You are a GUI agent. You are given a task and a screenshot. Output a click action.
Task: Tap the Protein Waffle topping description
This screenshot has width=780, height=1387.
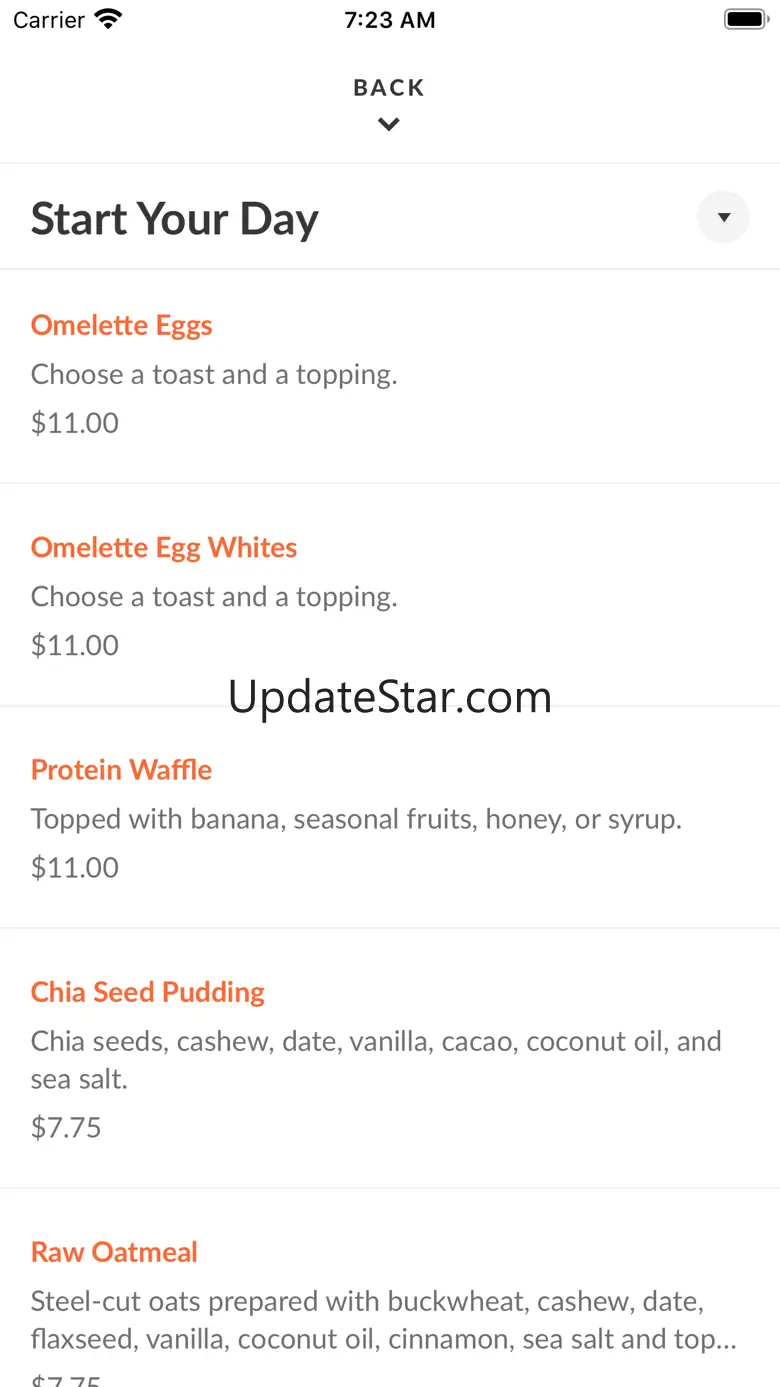click(356, 819)
